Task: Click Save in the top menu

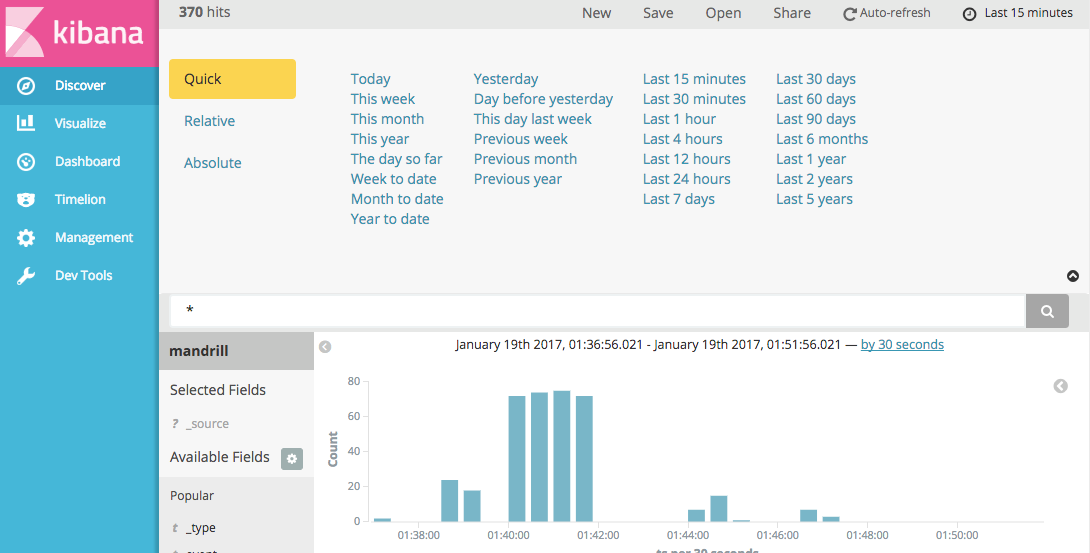Action: pyautogui.click(x=658, y=13)
